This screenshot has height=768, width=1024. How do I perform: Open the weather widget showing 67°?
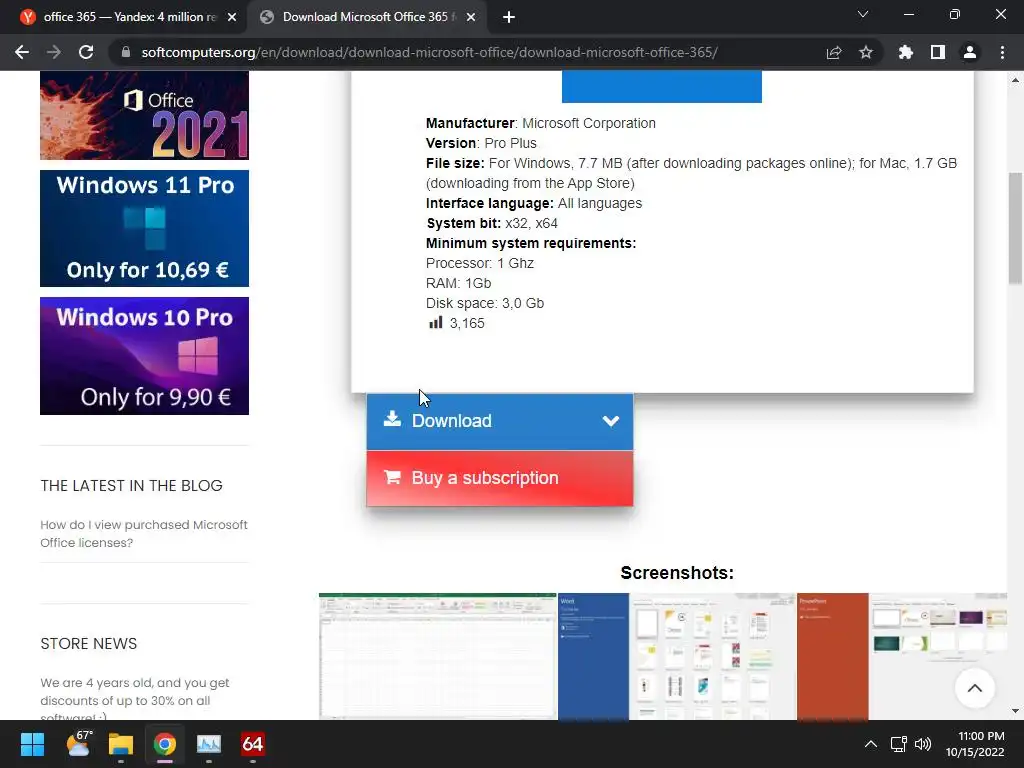pos(78,744)
